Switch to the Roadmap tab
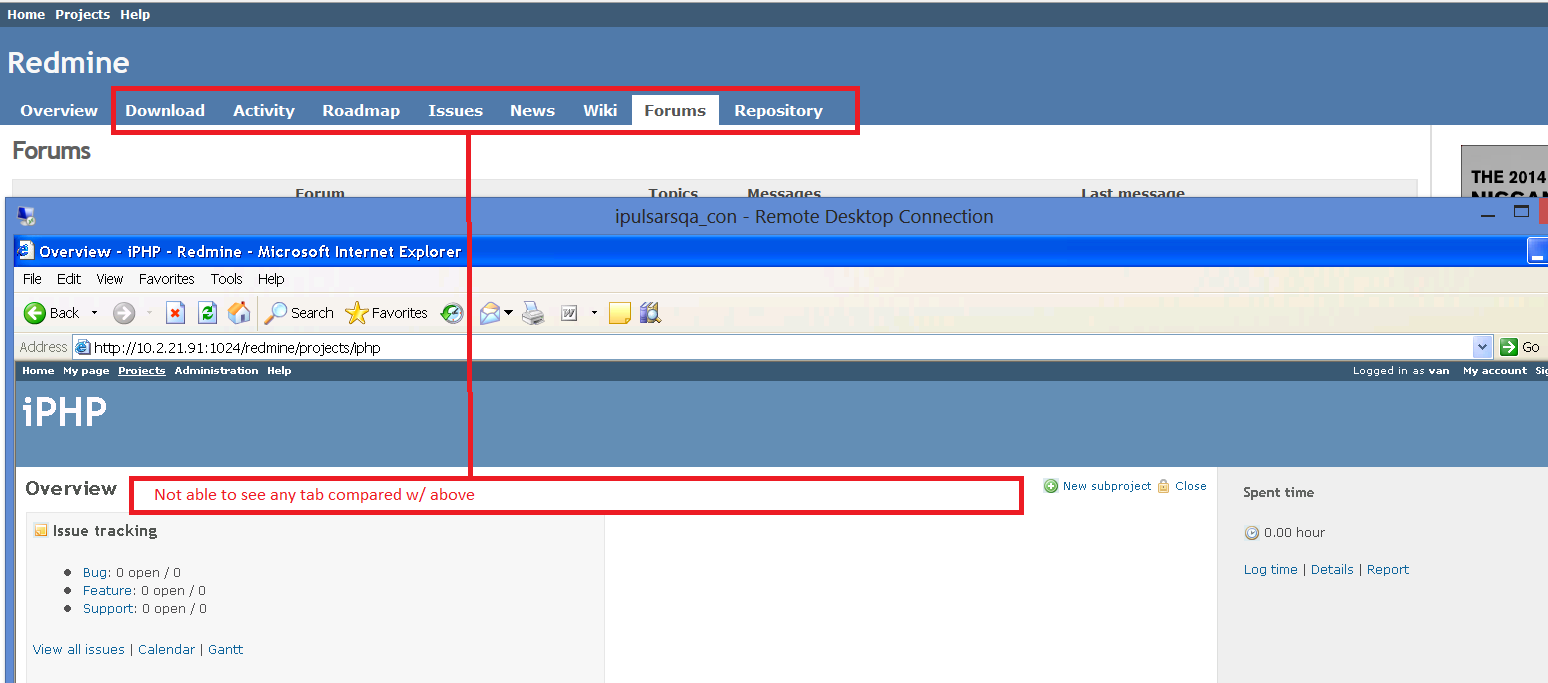The height and width of the screenshot is (683, 1548). (361, 111)
